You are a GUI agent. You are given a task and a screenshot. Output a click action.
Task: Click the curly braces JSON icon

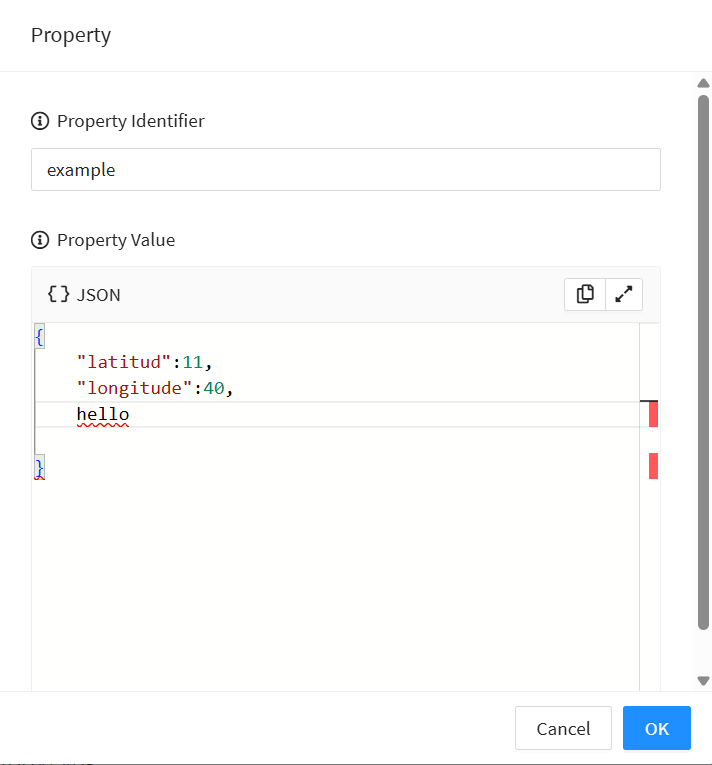[x=59, y=295]
